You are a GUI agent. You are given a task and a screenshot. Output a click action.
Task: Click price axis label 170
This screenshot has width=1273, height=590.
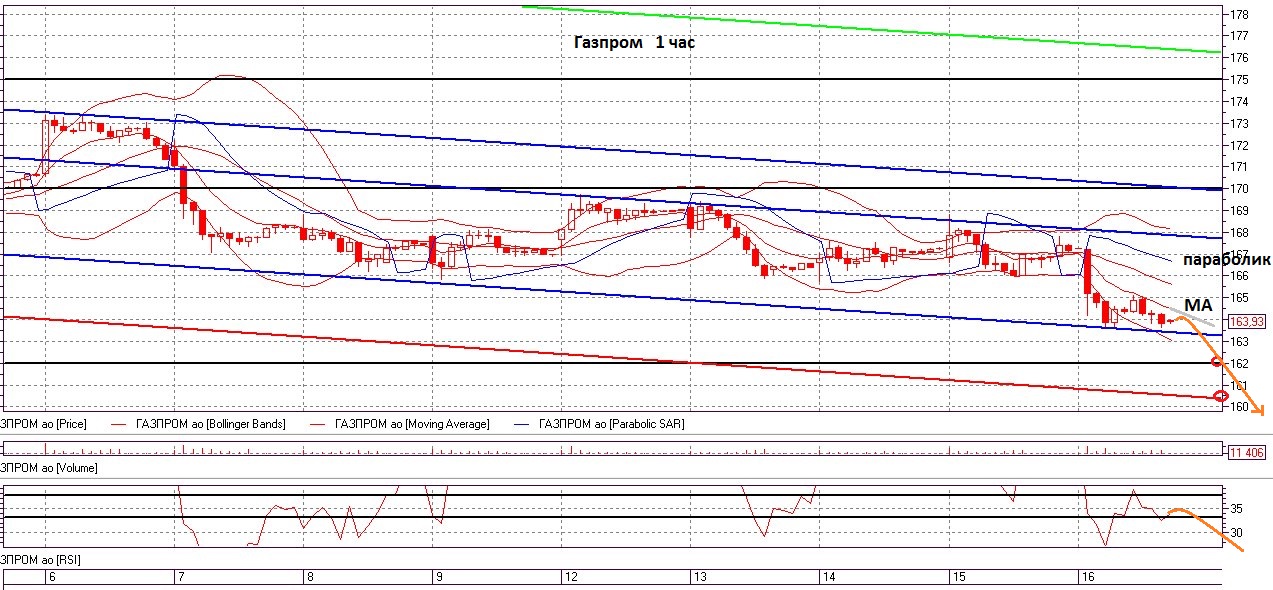point(1238,189)
